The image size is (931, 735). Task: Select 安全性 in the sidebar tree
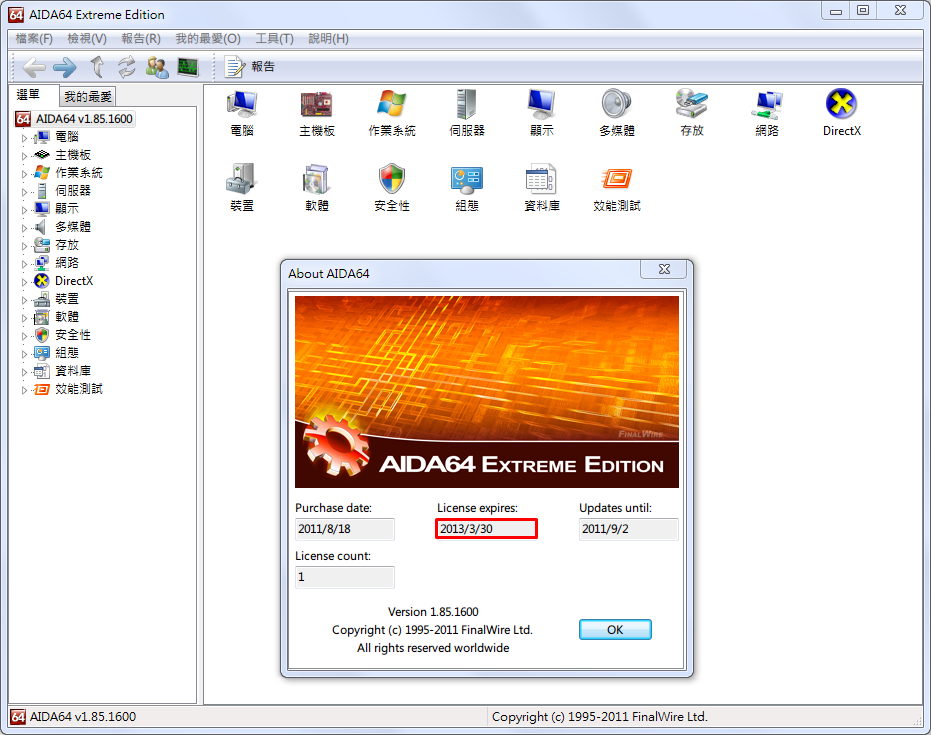[x=72, y=335]
